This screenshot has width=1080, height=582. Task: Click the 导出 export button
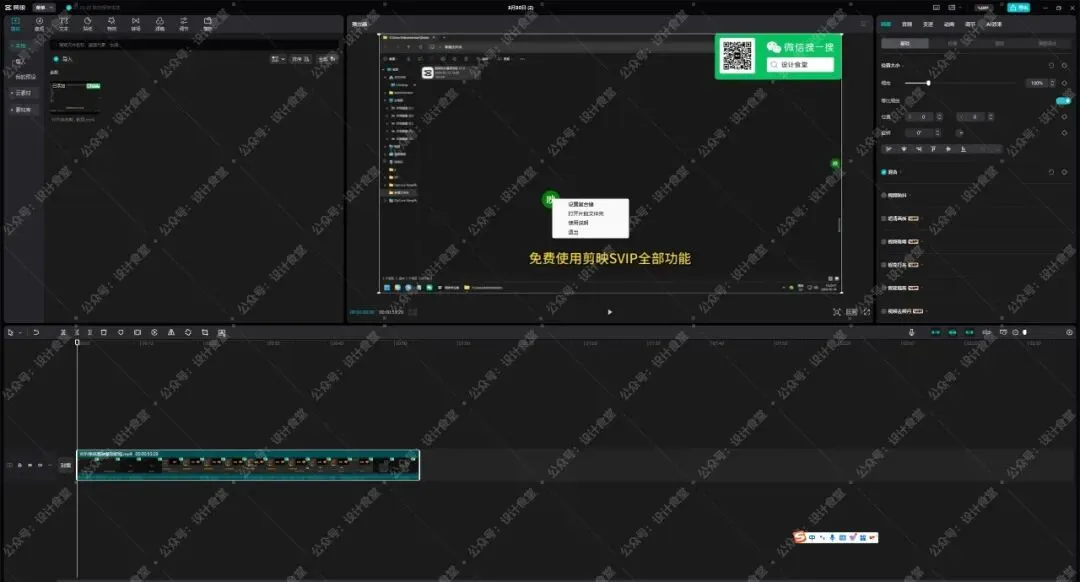[1018, 8]
